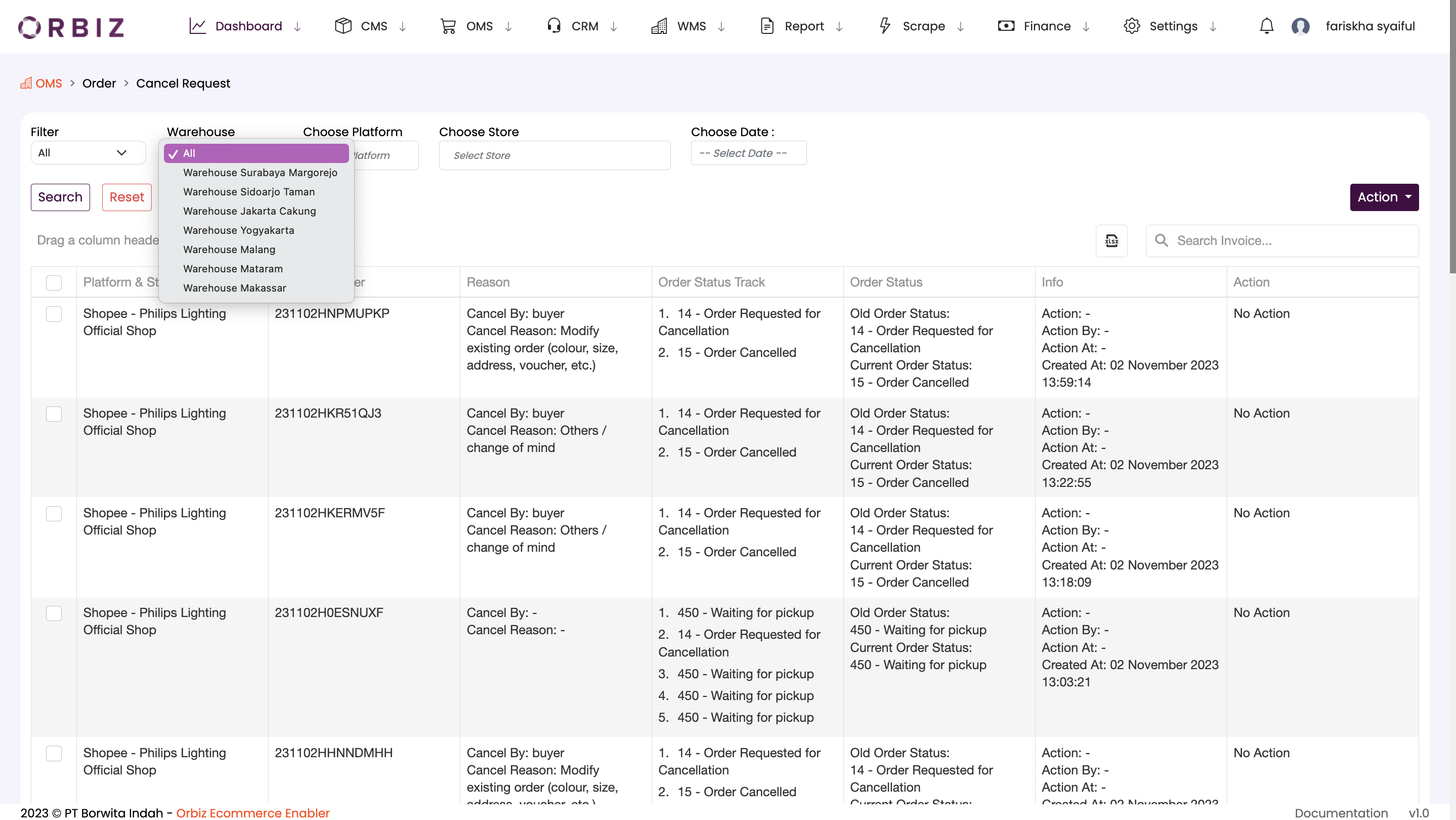Click the Orbiz logo
Image resolution: width=1456 pixels, height=820 pixels.
tap(71, 27)
